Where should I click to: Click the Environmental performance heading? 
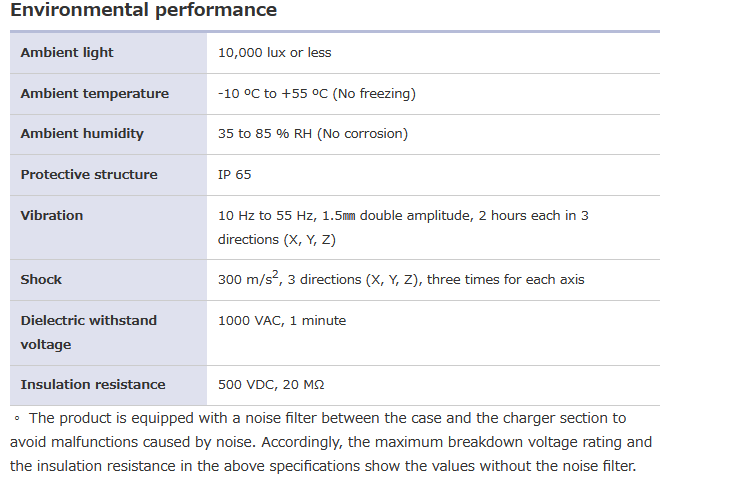coord(143,11)
